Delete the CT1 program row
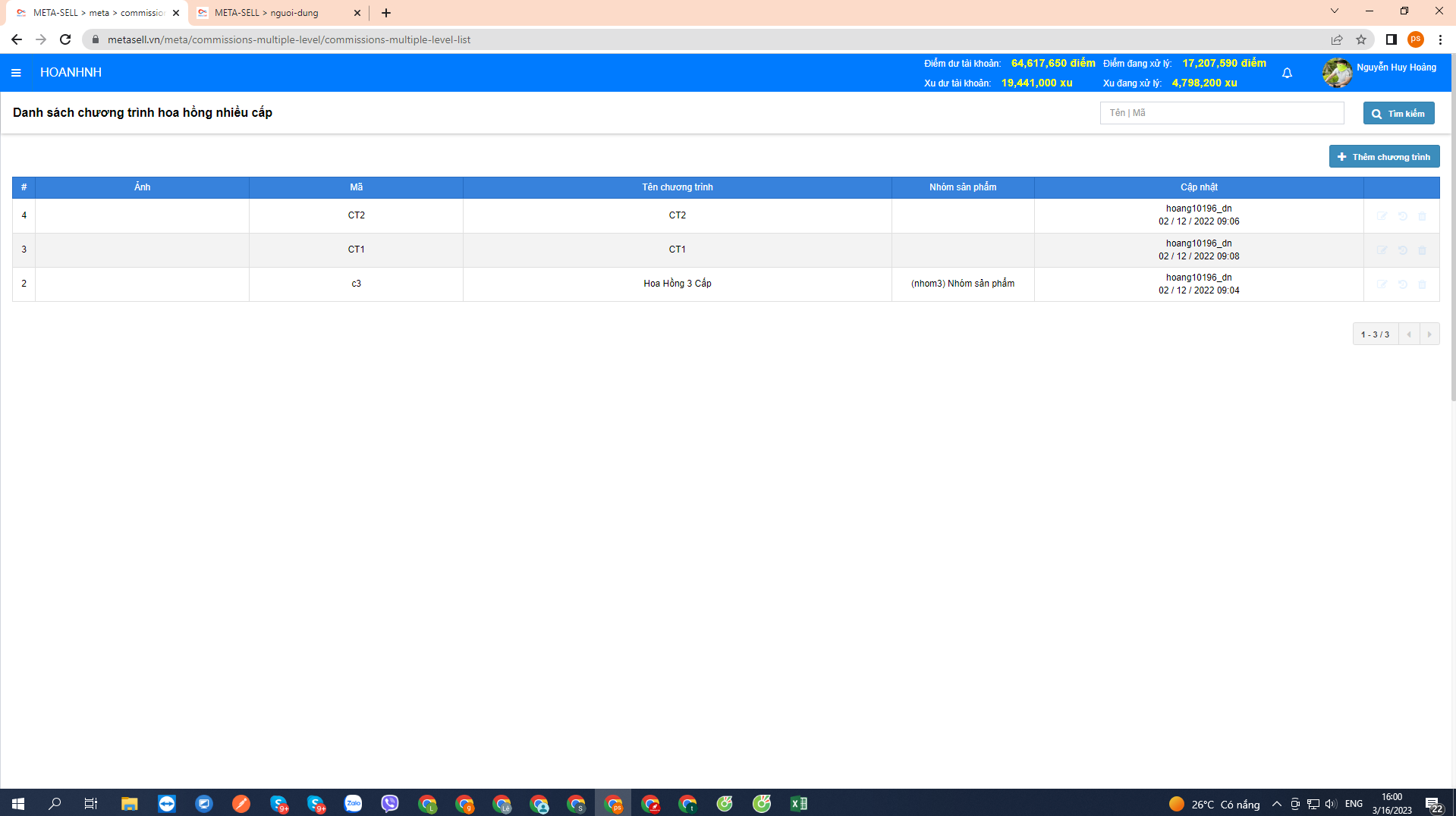Screen dimensions: 1456x816 (1422, 250)
